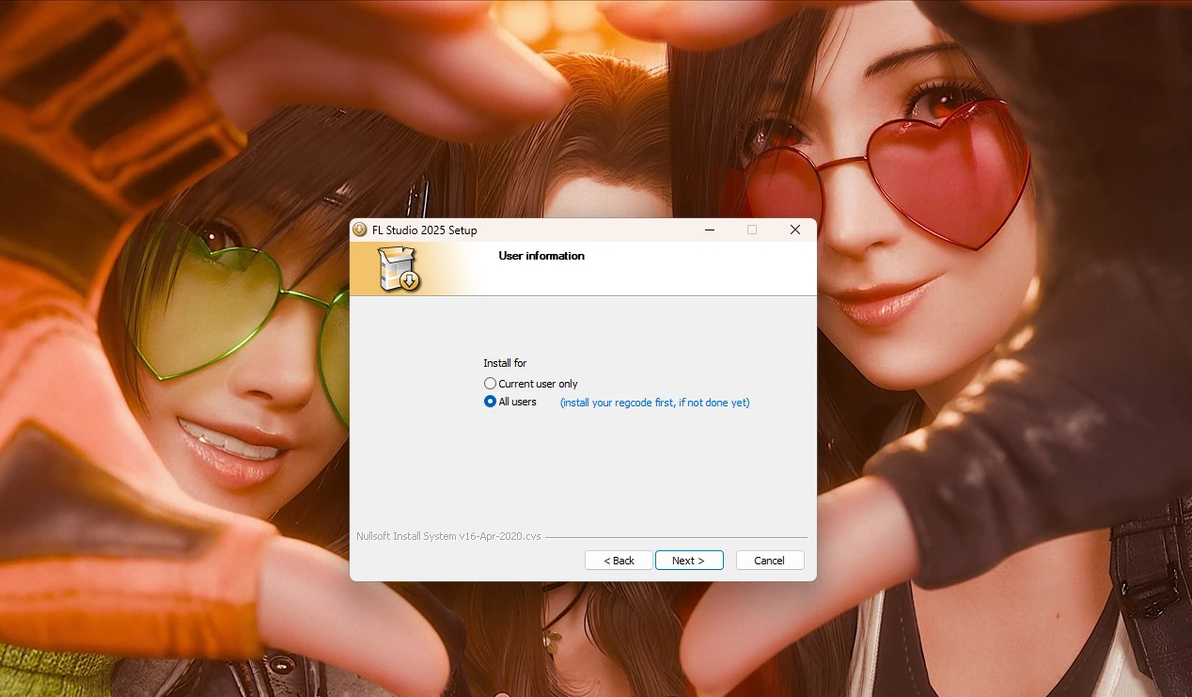
Task: Return to the previous page with Back
Action: click(x=618, y=560)
